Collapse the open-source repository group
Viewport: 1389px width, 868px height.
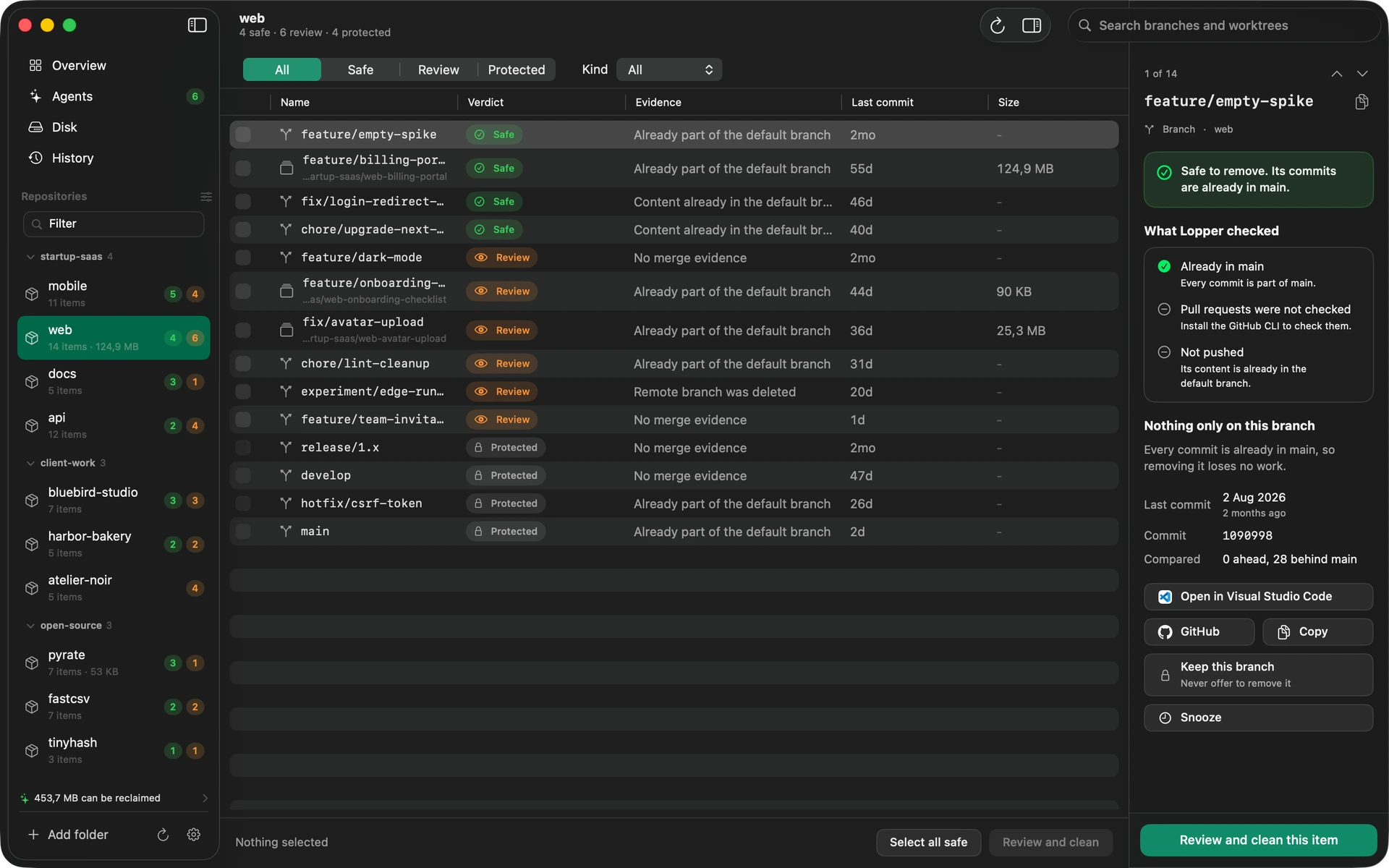[30, 626]
